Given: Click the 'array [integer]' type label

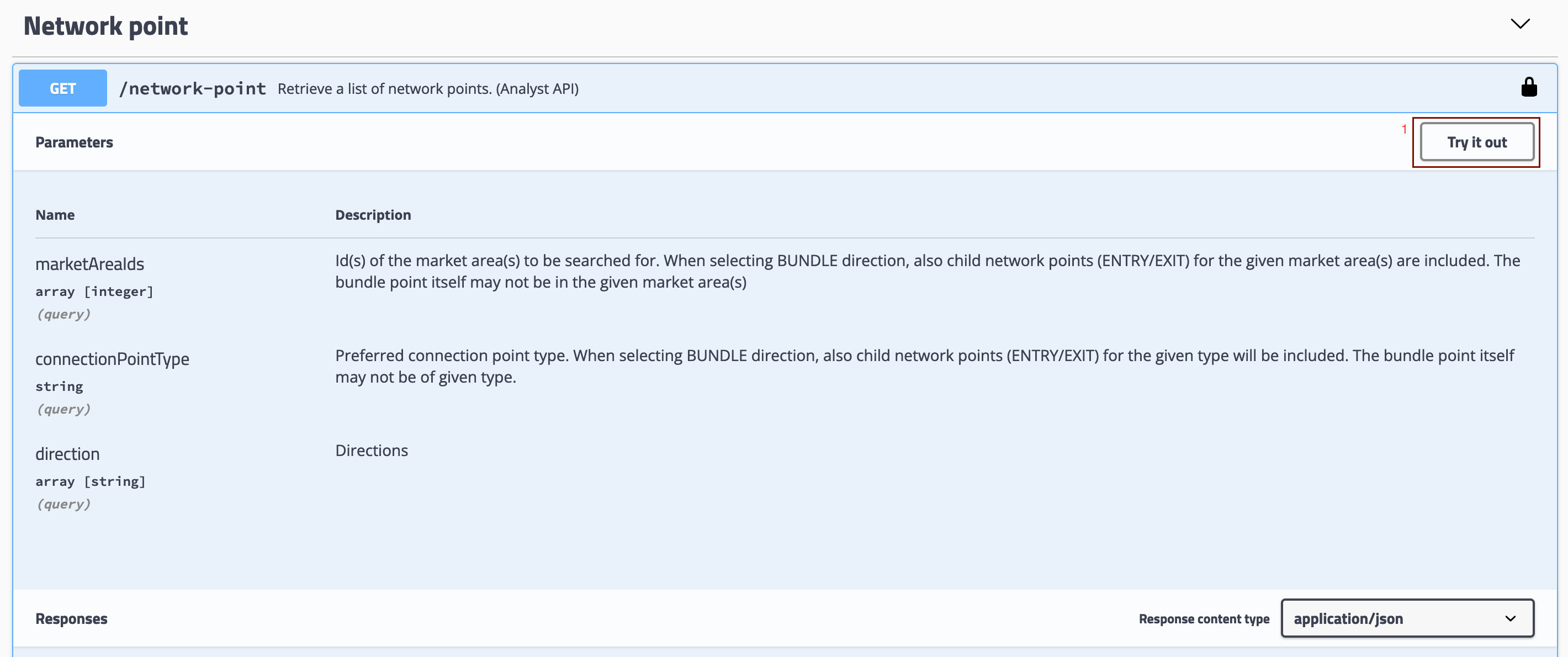Looking at the screenshot, I should (94, 292).
